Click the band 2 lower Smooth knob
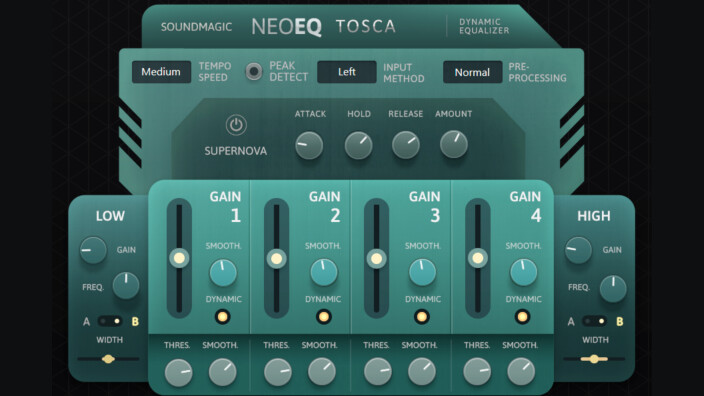The image size is (704, 396). coord(322,371)
